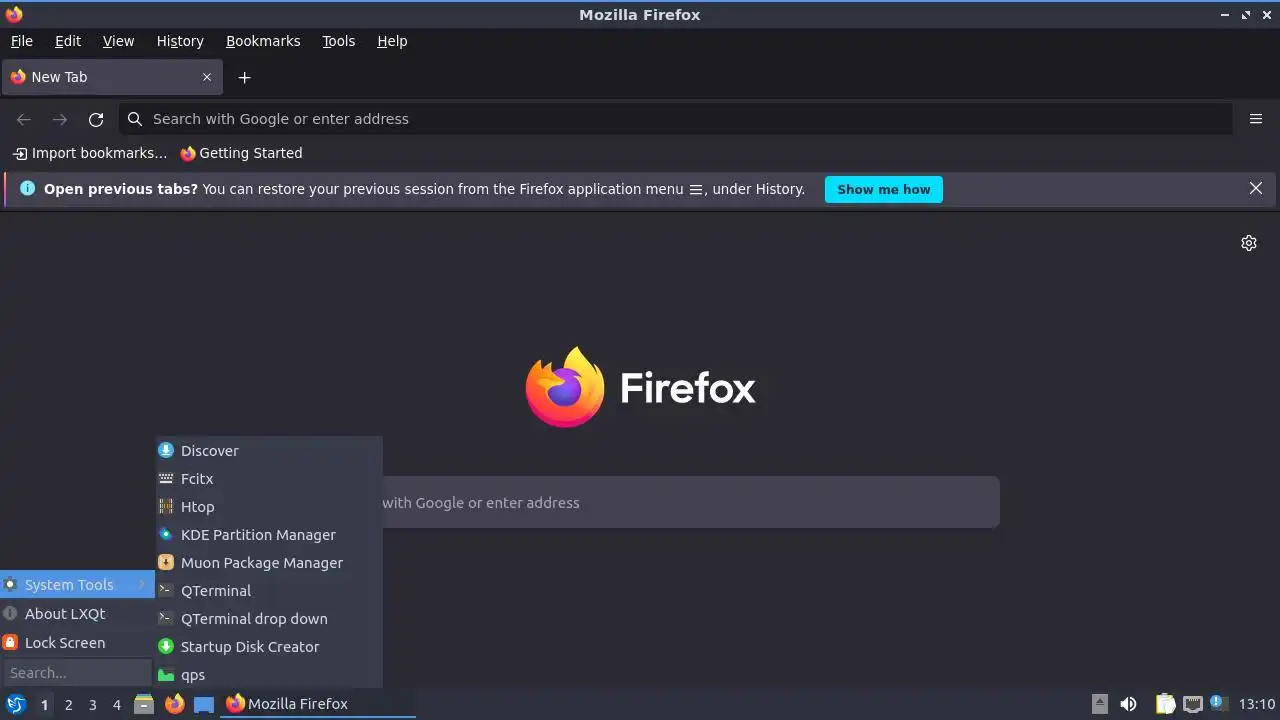Click the Mozilla Firefox taskbar window button
The width and height of the screenshot is (1280, 720).
318,704
